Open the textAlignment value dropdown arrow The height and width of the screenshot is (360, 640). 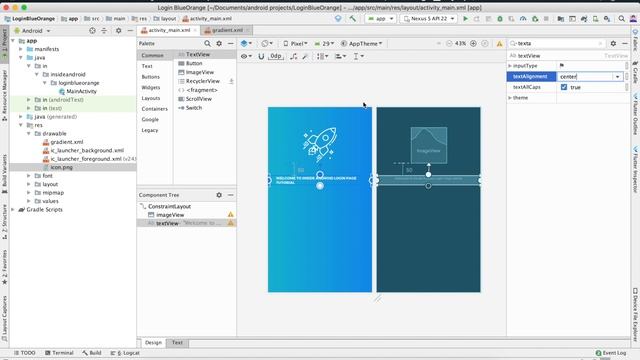(x=617, y=77)
